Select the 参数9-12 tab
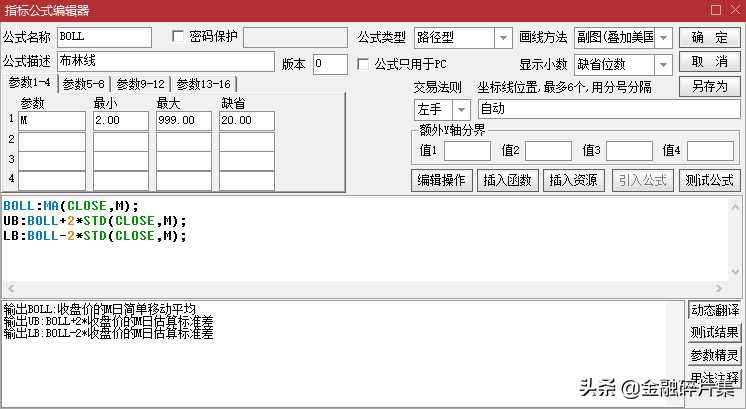Image resolution: width=746 pixels, height=409 pixels. tap(141, 84)
